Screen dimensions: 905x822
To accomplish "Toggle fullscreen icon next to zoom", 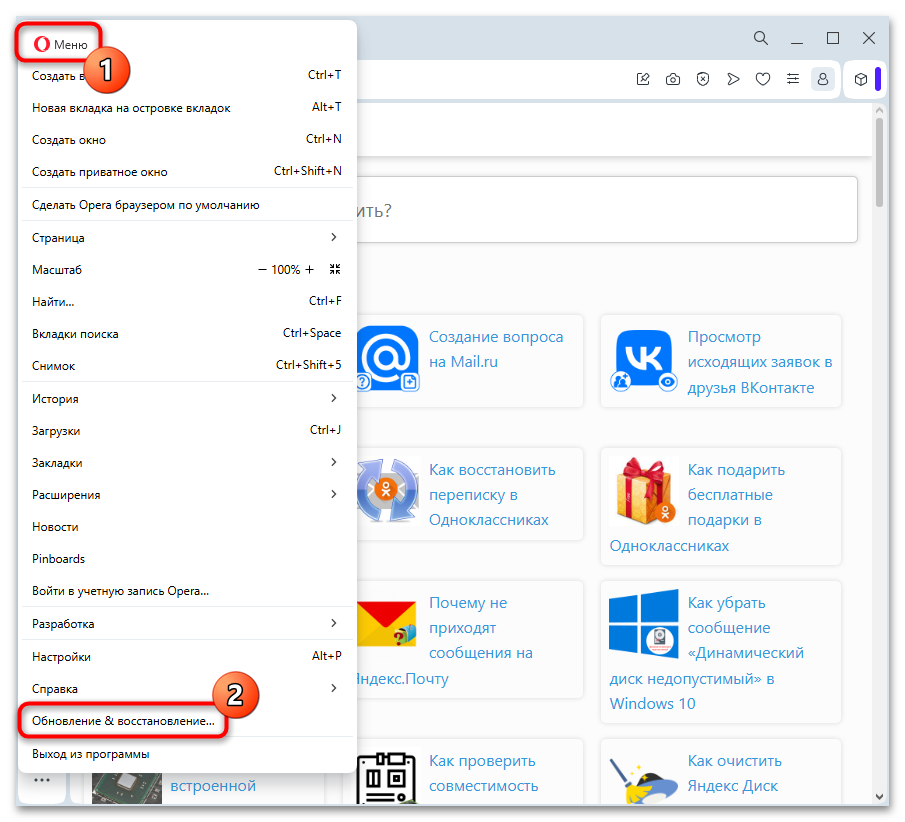I will [x=335, y=269].
